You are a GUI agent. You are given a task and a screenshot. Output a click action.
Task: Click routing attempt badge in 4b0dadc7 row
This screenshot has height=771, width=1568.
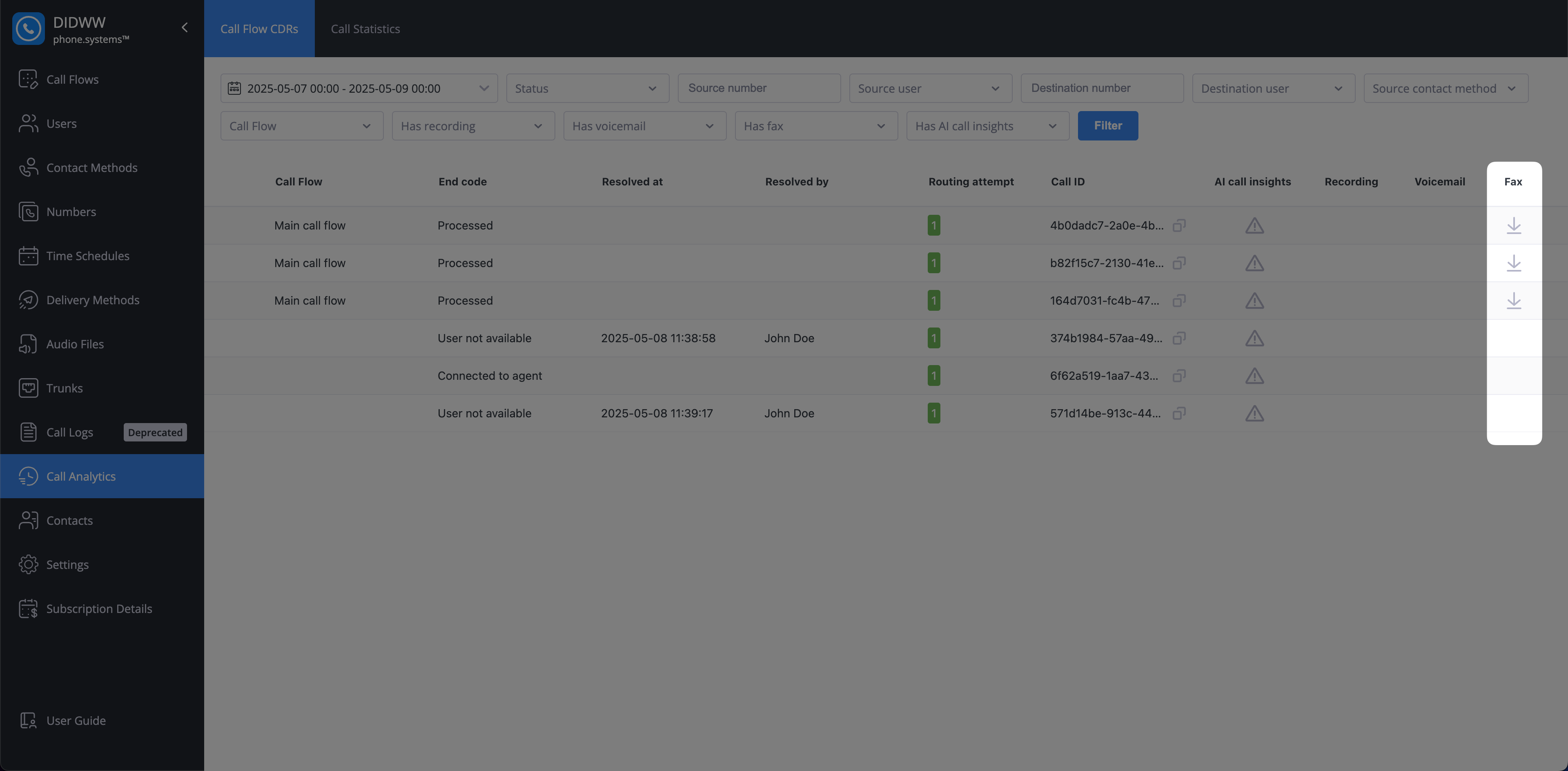point(934,226)
